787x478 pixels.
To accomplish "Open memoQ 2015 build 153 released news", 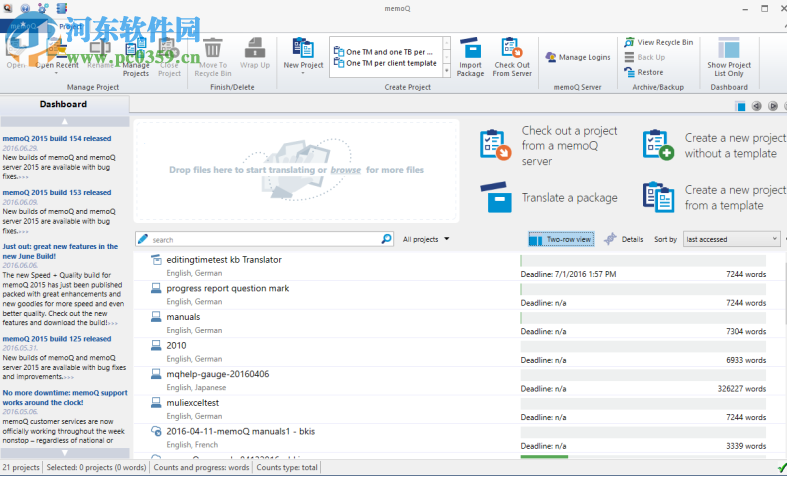I will [x=57, y=193].
